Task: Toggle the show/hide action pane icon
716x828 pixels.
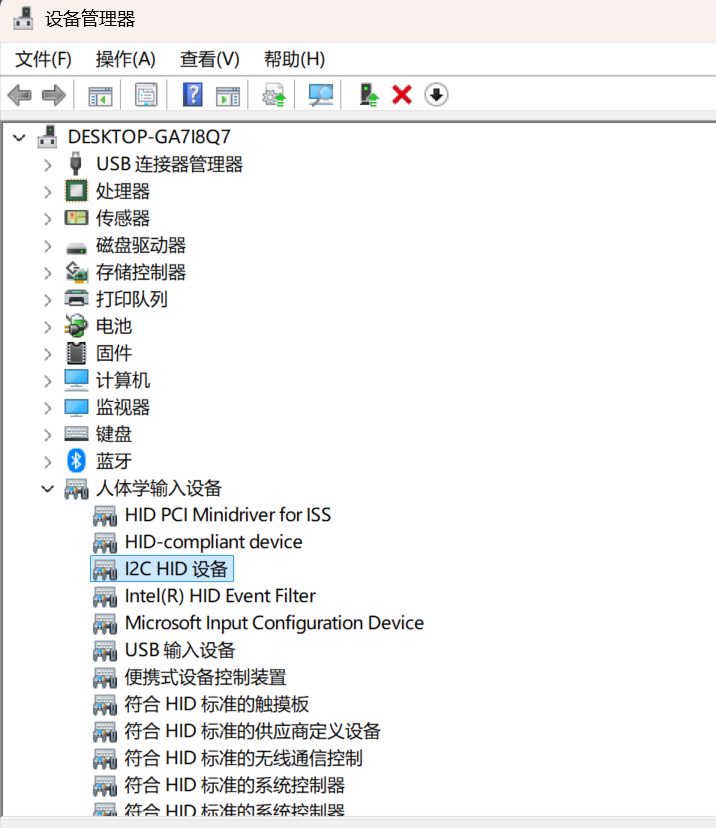Action: [228, 96]
